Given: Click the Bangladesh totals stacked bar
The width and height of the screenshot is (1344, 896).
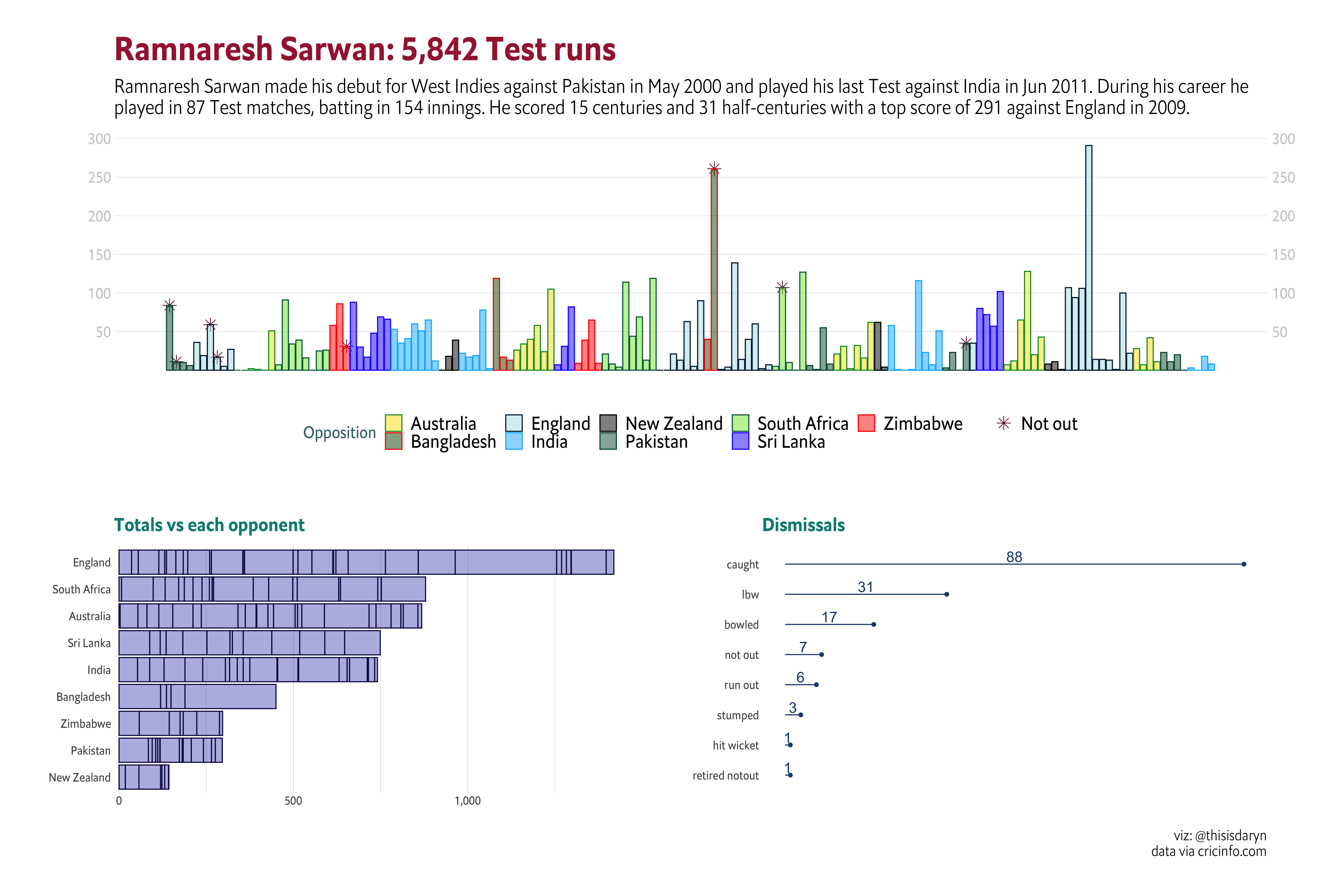Looking at the screenshot, I should click(x=197, y=697).
